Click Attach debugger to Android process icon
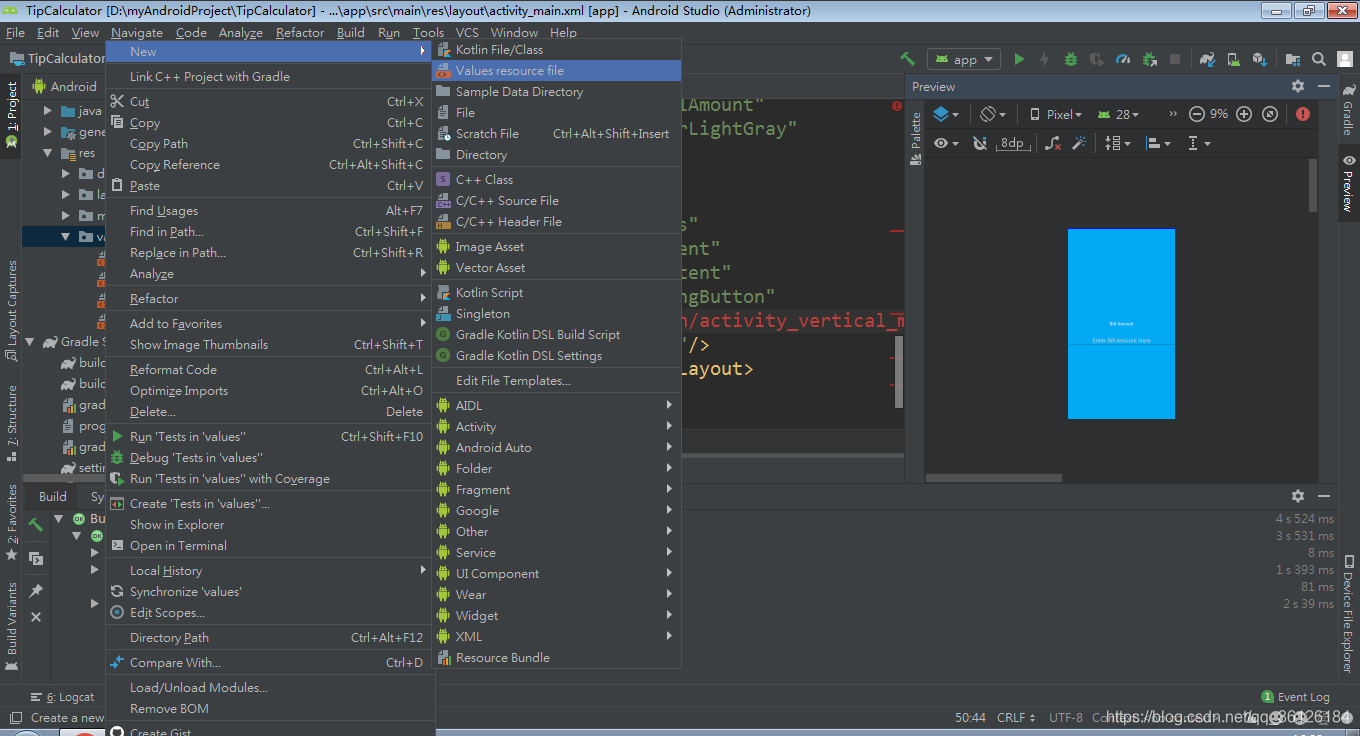Screen dimensions: 1360x736 pyautogui.click(x=1150, y=59)
